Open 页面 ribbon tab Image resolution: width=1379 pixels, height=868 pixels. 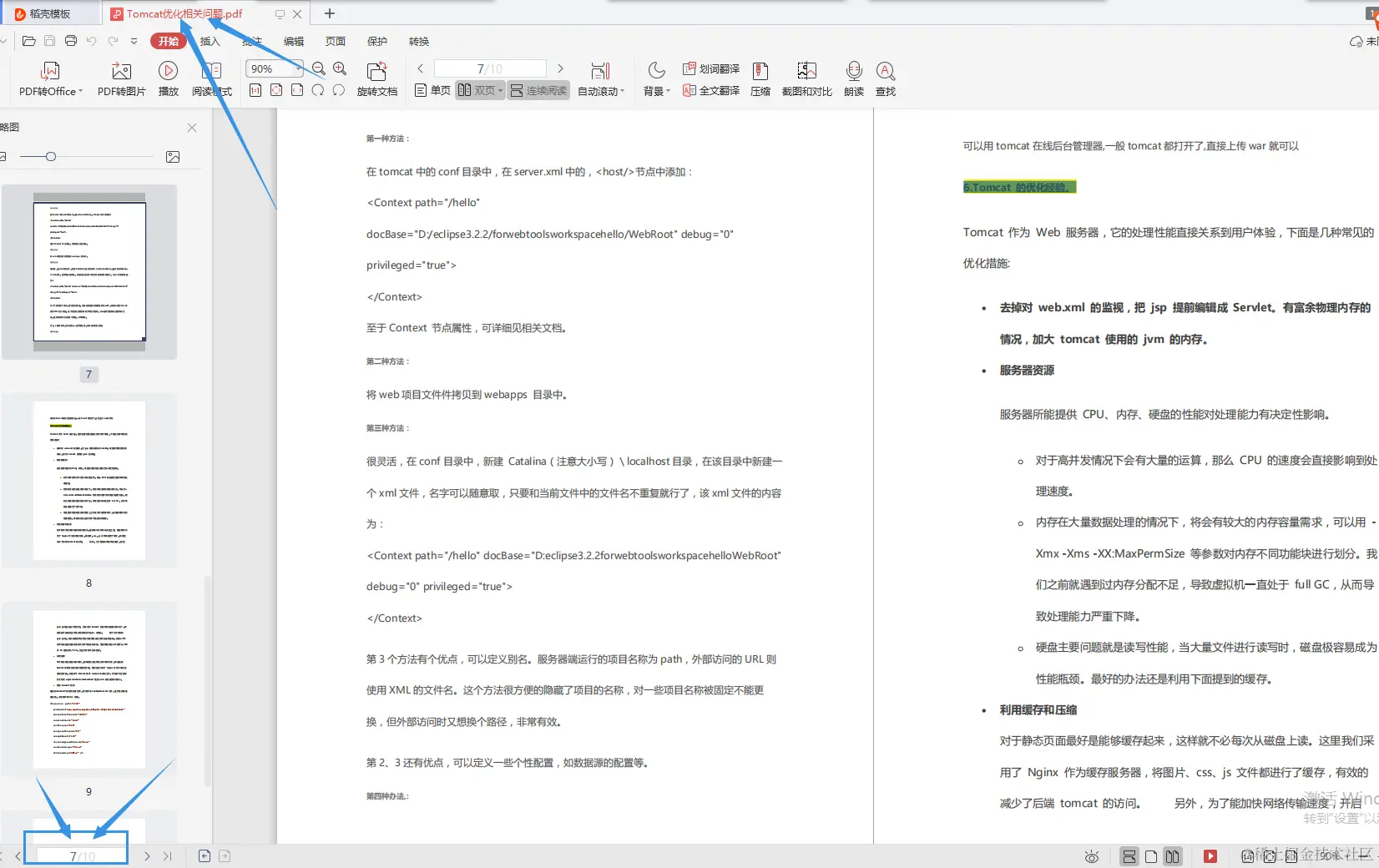tap(336, 41)
